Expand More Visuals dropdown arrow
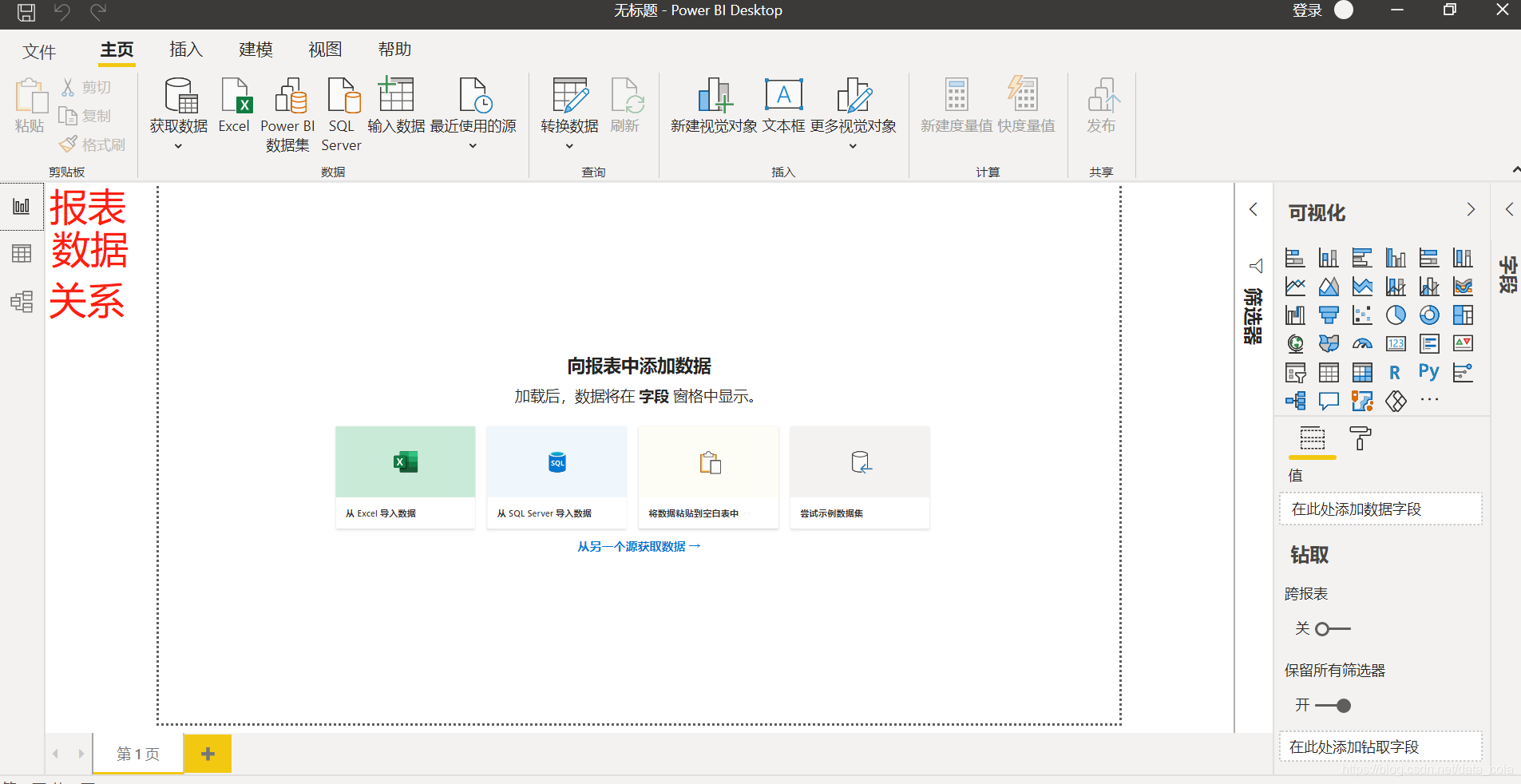1521x784 pixels. [x=853, y=146]
